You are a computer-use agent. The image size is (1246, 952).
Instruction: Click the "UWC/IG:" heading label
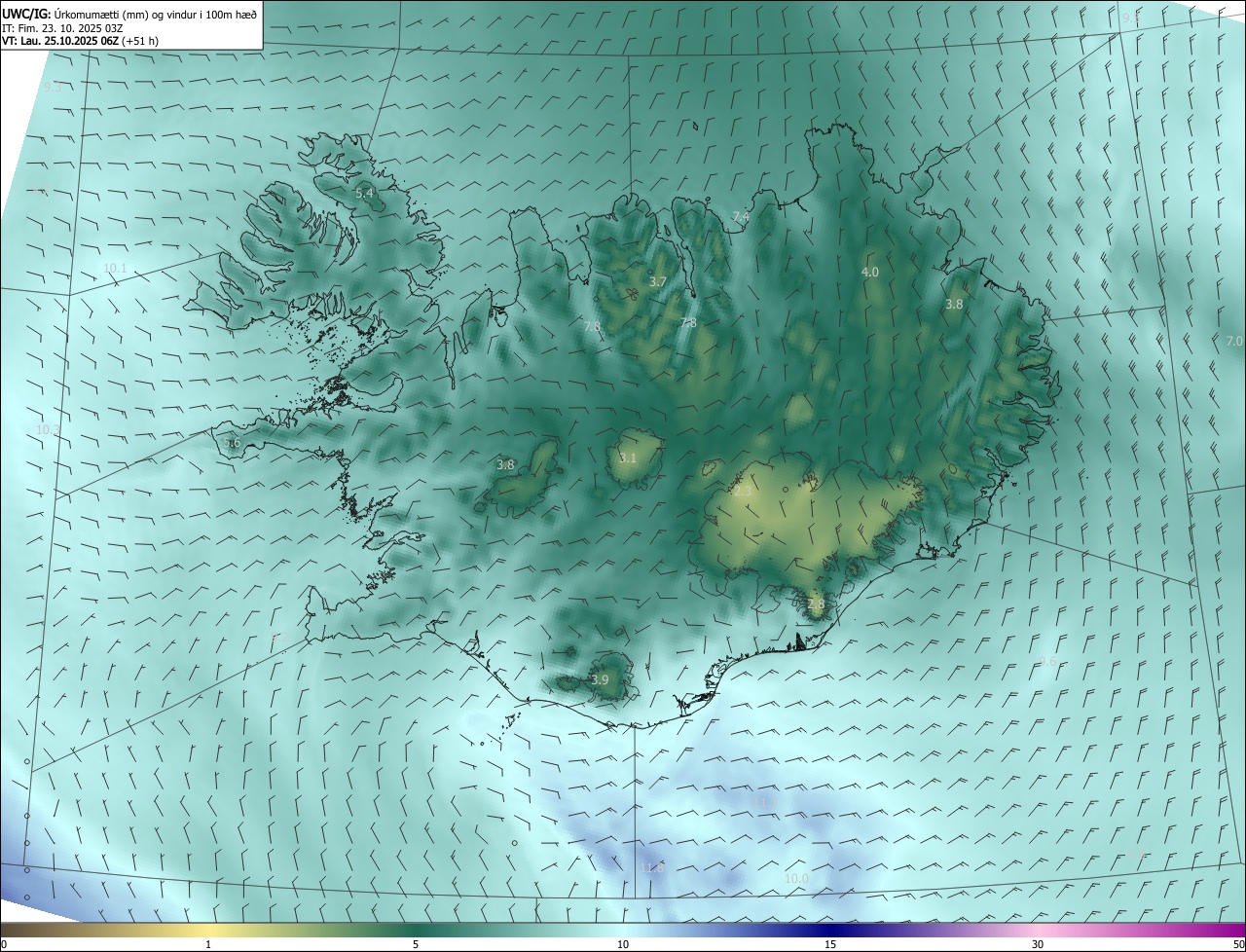(x=26, y=15)
